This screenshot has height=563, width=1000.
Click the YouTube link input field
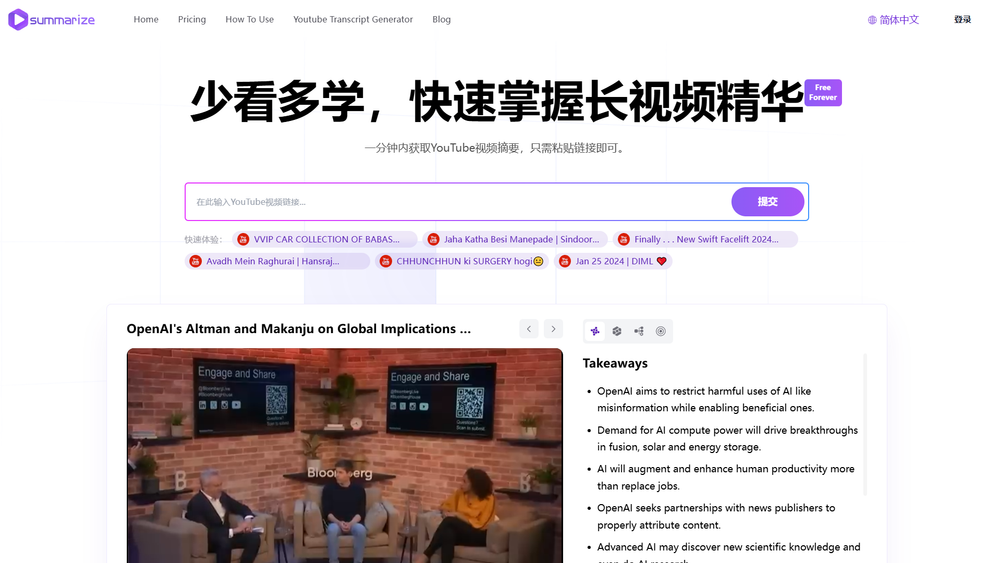(459, 202)
